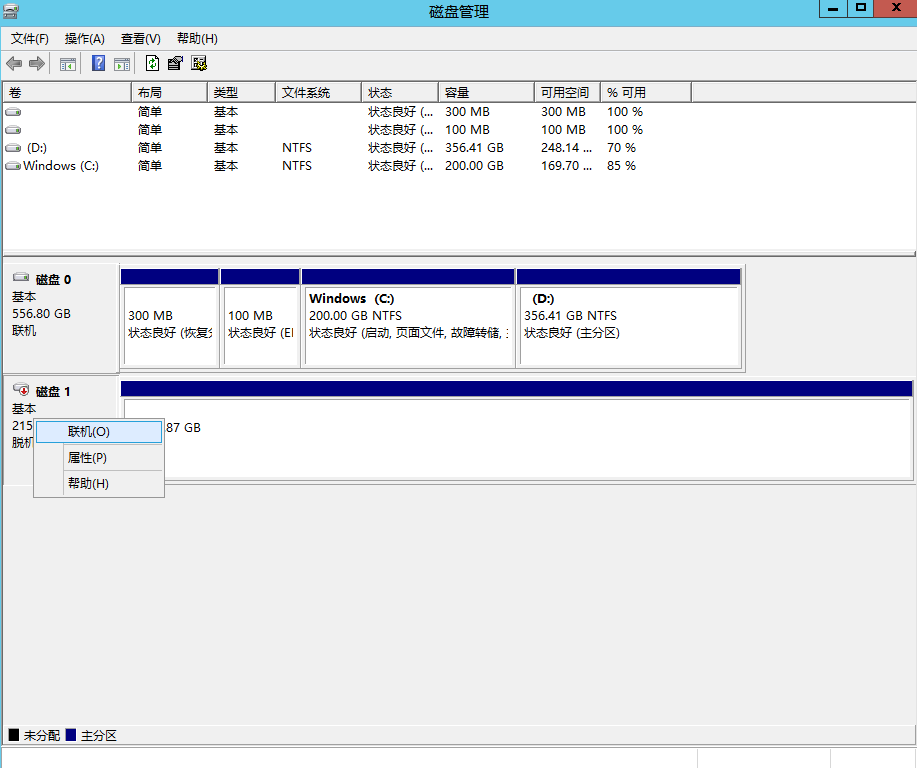Screen dimensions: 917x768
Task: Open the 查看(V) menu
Action: click(x=141, y=38)
